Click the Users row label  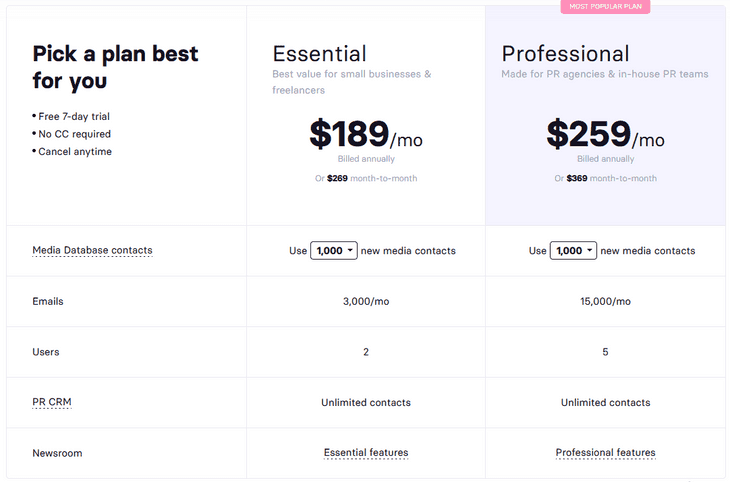46,352
